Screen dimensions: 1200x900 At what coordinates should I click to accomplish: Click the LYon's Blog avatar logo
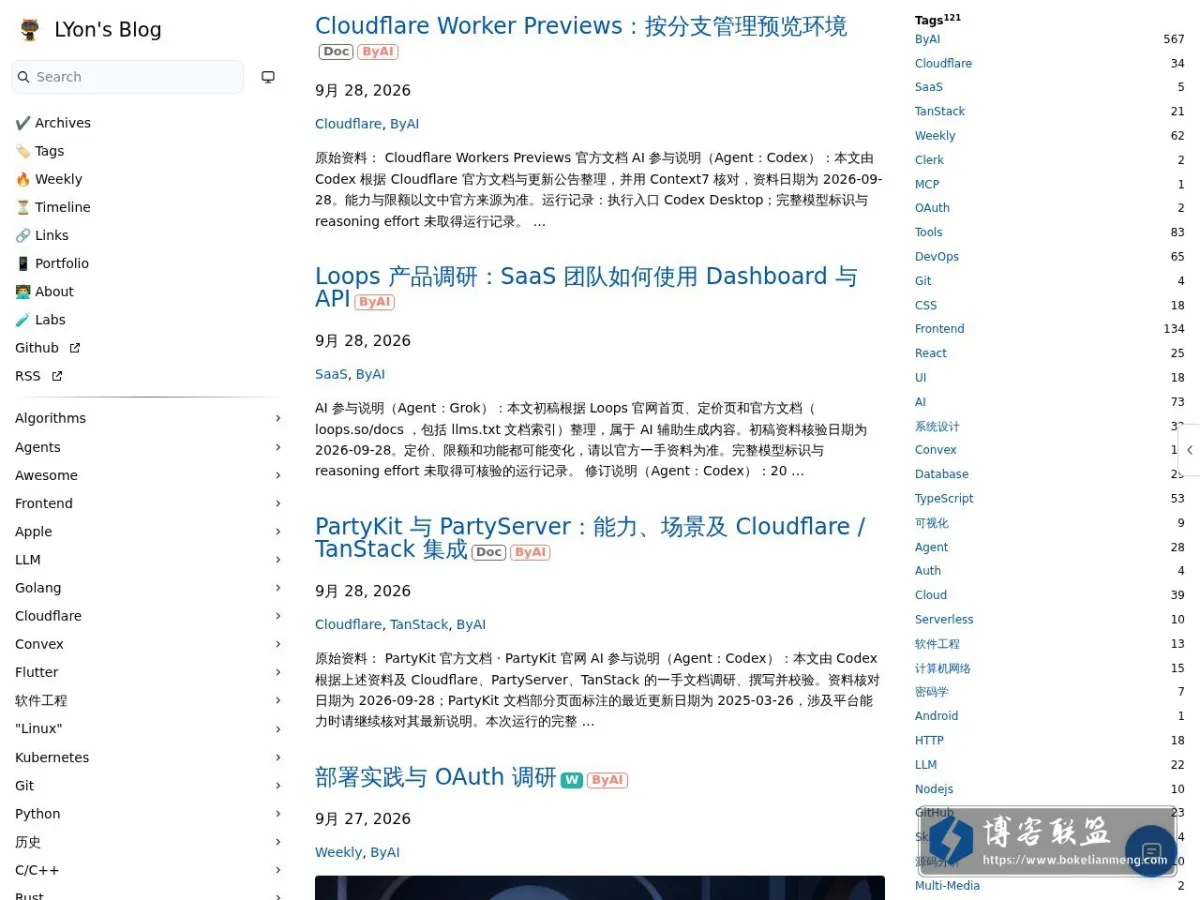point(30,30)
